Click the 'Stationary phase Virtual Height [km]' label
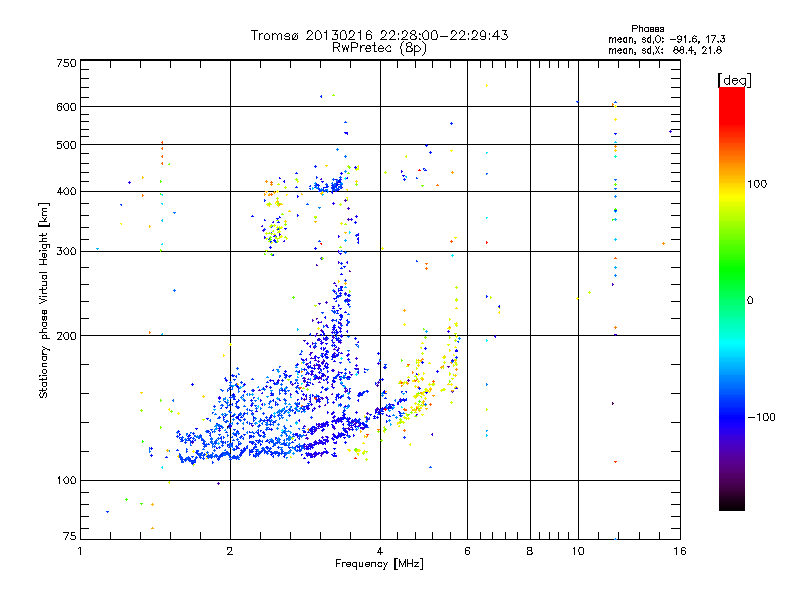Image resolution: width=800 pixels, height=600 pixels. 43,300
